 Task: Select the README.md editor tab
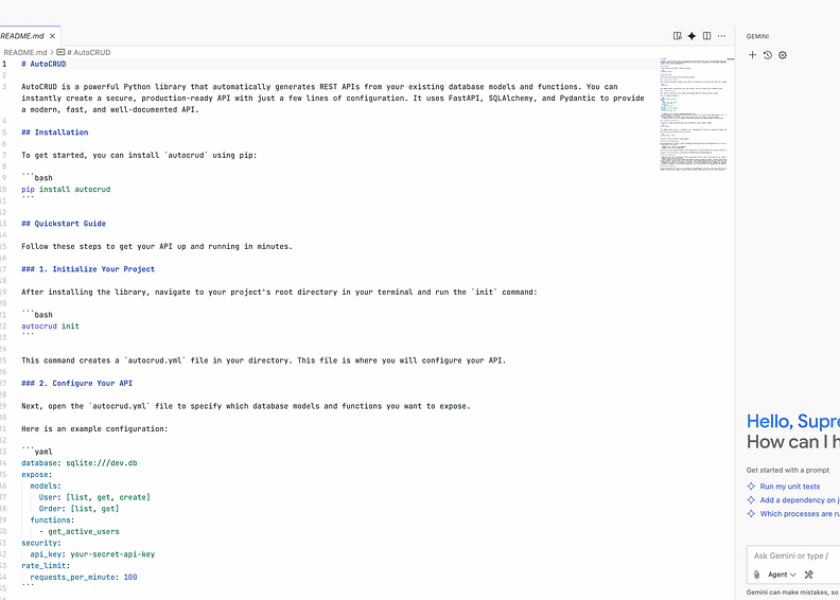[22, 36]
